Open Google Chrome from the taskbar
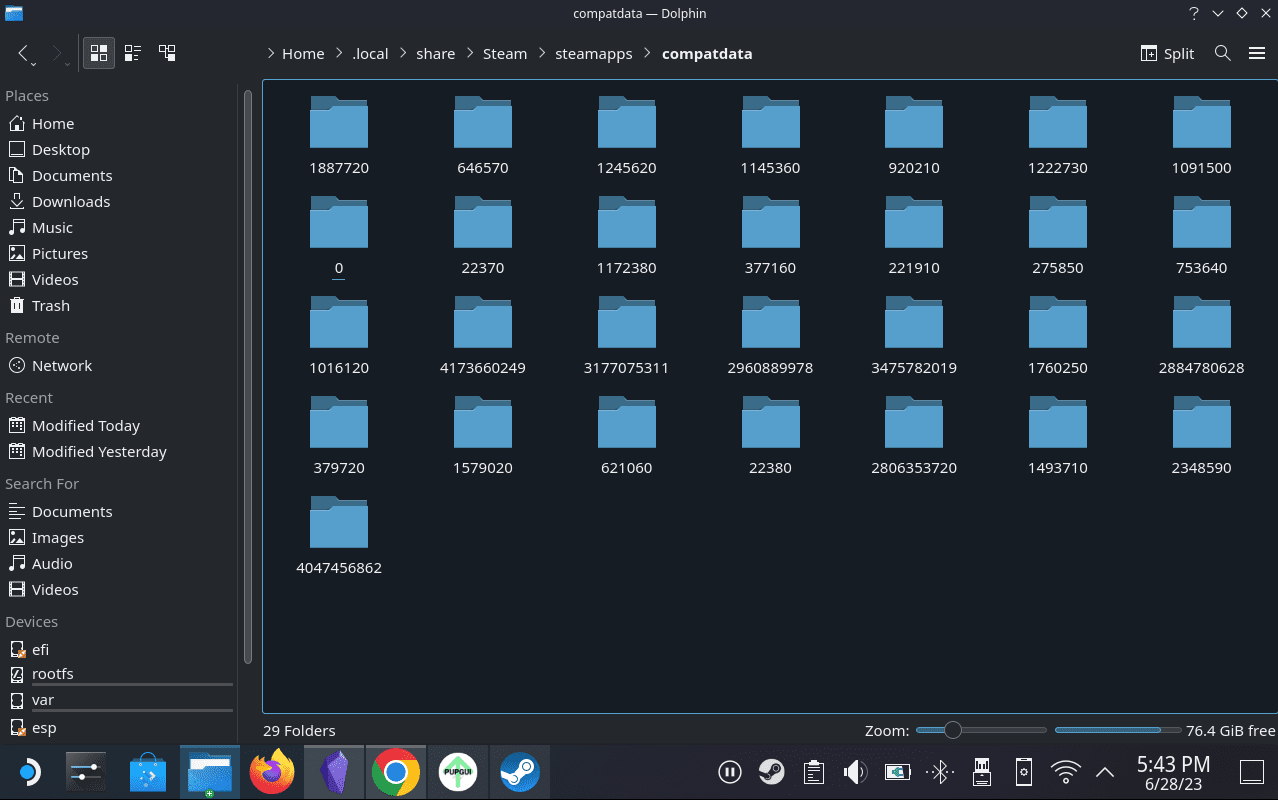1278x800 pixels. click(395, 772)
